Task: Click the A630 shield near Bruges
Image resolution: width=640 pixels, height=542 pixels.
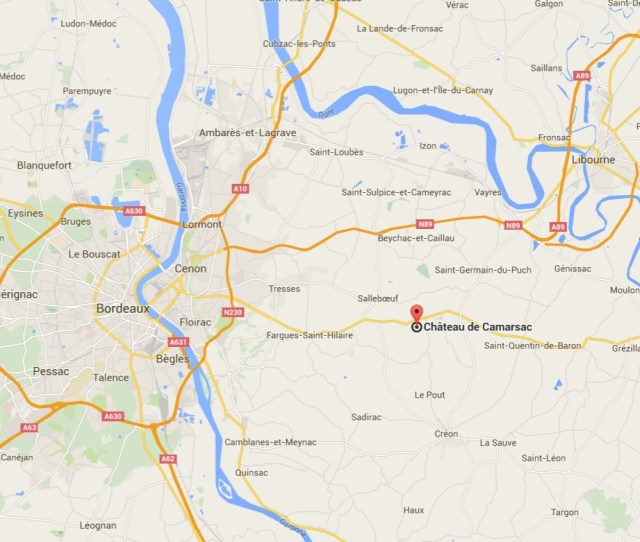Action: pyautogui.click(x=134, y=211)
